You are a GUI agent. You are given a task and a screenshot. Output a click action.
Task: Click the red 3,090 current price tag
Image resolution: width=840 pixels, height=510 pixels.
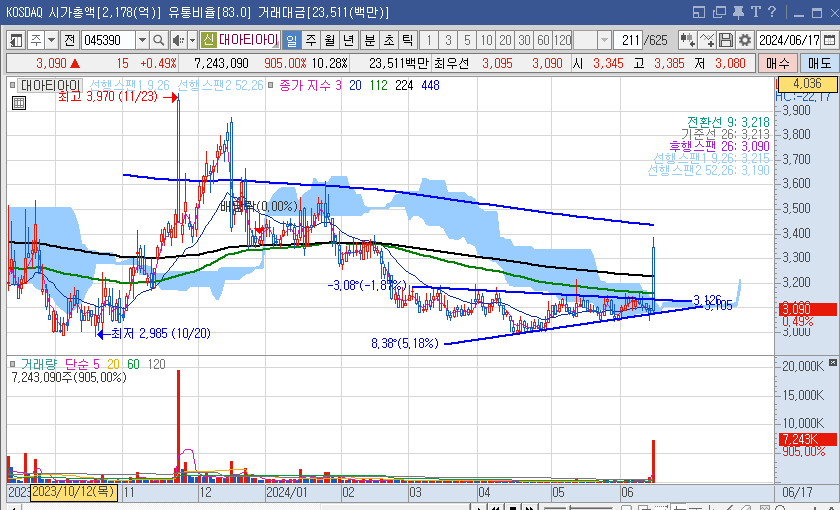tap(808, 309)
